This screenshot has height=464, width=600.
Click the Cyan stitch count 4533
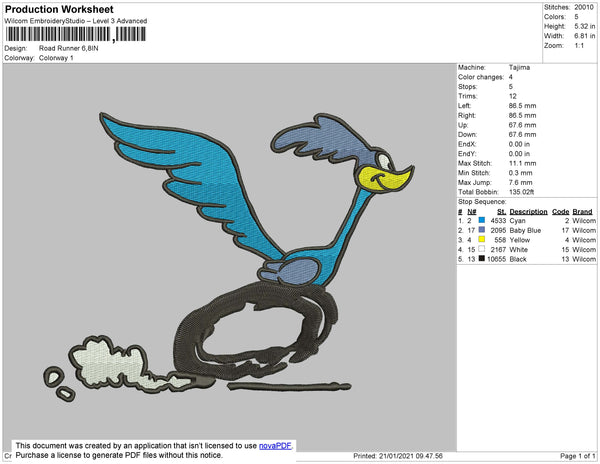[x=498, y=221]
